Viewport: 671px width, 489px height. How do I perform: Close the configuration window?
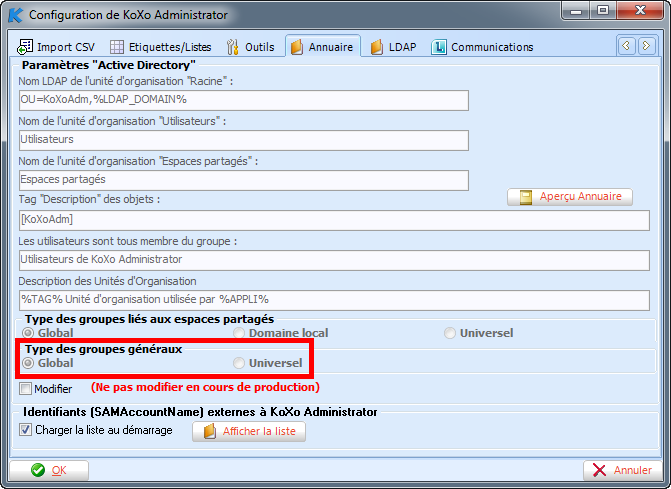pyautogui.click(x=640, y=10)
